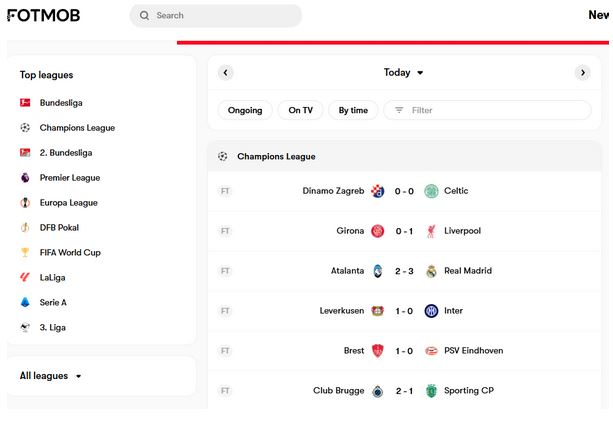Viewport: 613px width, 429px height.
Task: Click the Real Madrid crest
Action: tap(431, 271)
